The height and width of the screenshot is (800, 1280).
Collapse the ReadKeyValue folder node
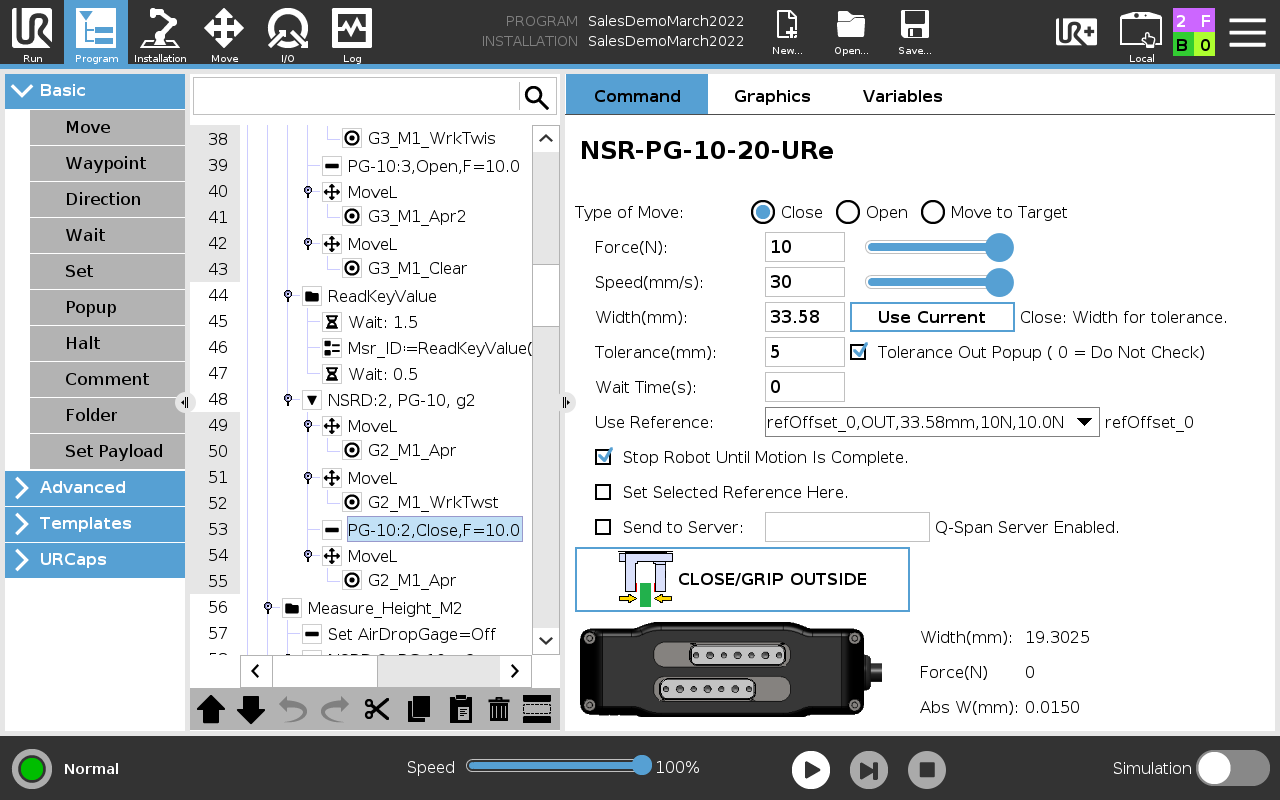point(288,296)
